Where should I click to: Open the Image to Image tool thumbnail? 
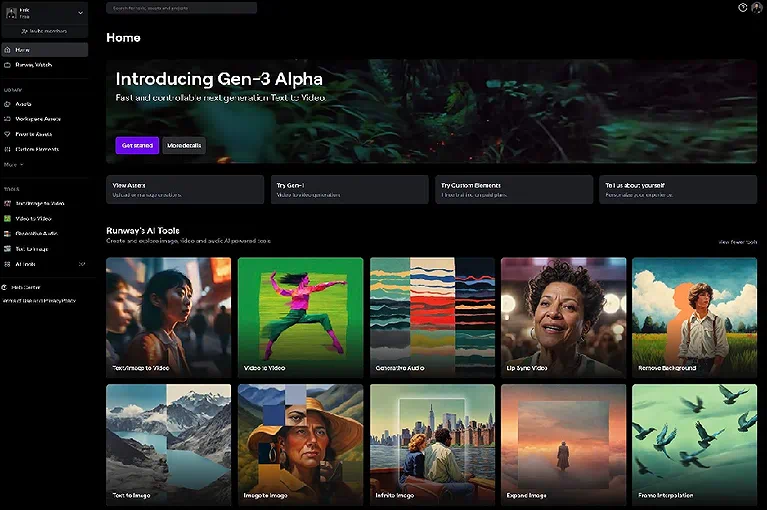(300, 445)
